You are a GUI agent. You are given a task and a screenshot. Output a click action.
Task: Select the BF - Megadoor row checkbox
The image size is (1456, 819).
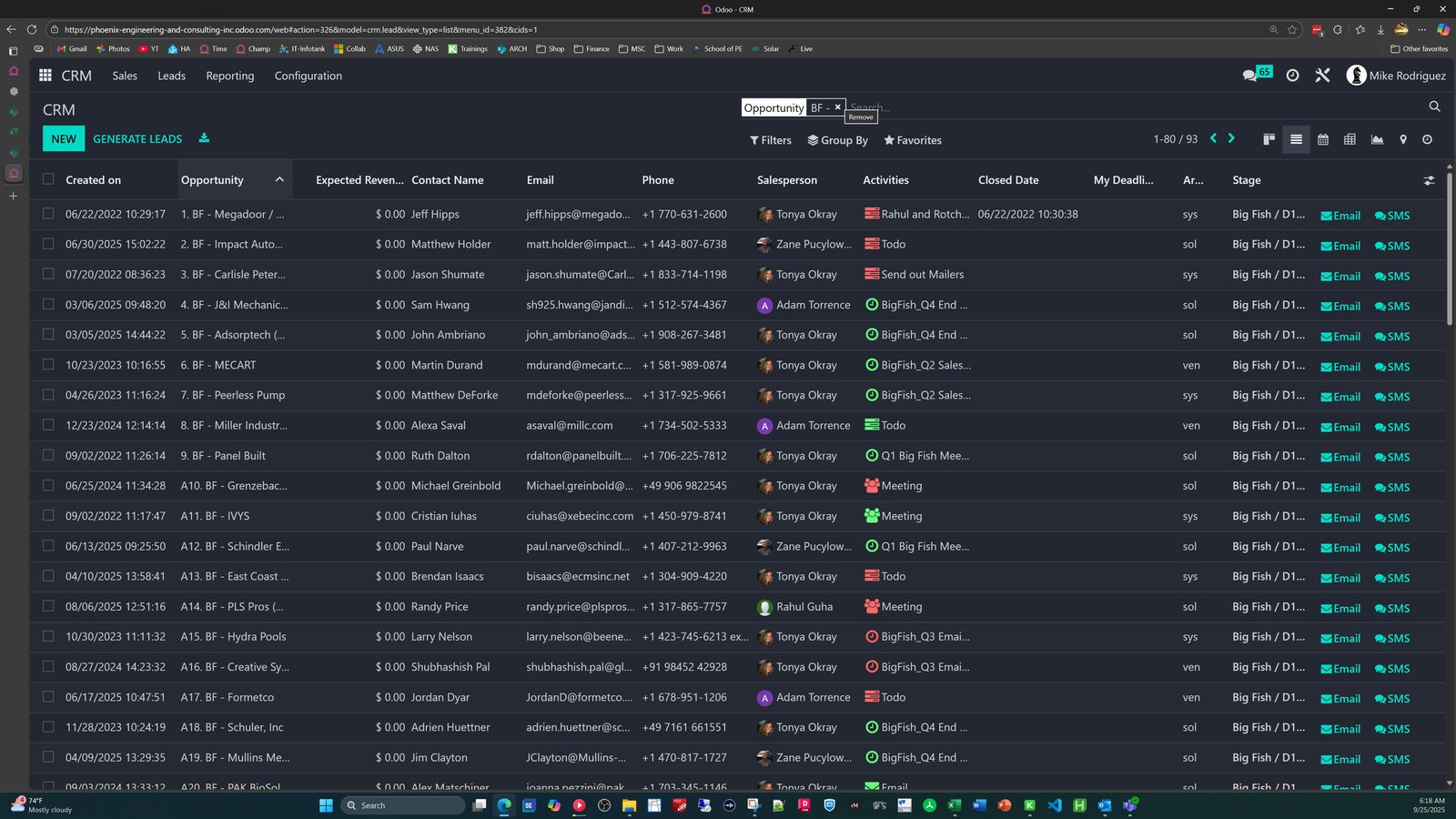[48, 214]
